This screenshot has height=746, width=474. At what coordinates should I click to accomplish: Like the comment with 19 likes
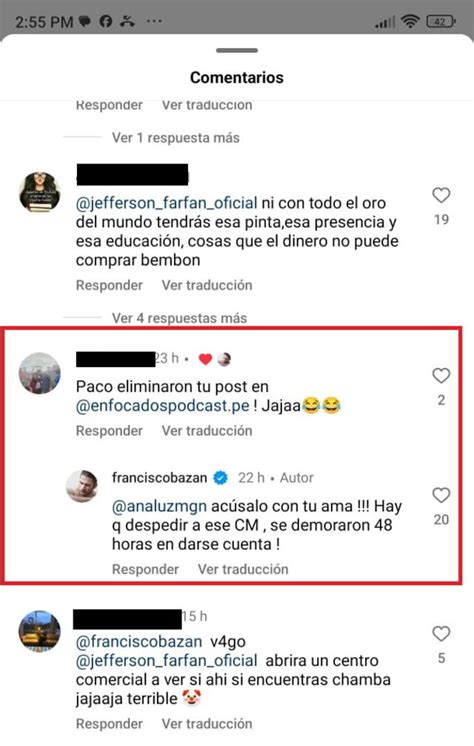(x=441, y=195)
